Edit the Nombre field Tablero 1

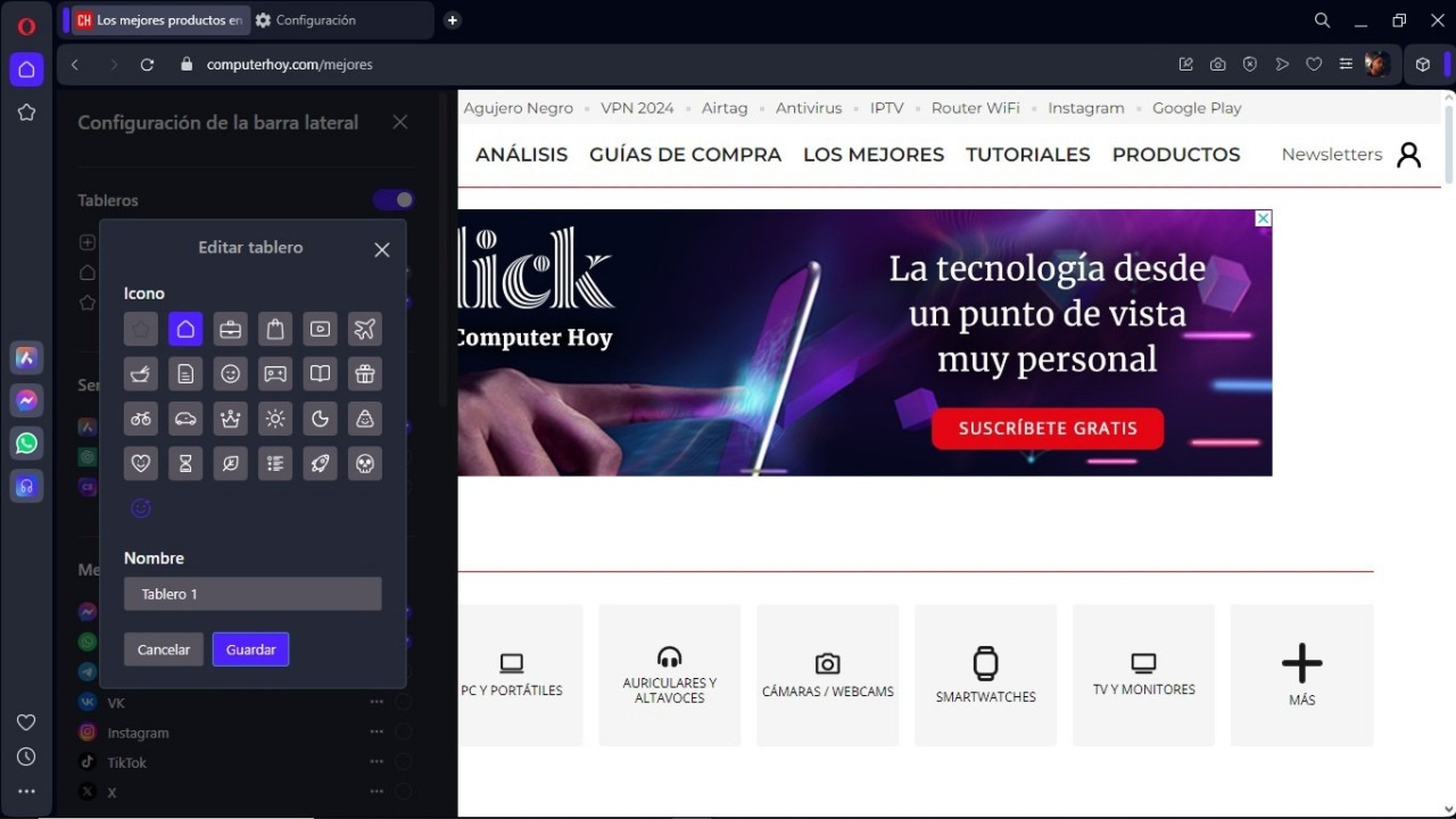(x=253, y=594)
